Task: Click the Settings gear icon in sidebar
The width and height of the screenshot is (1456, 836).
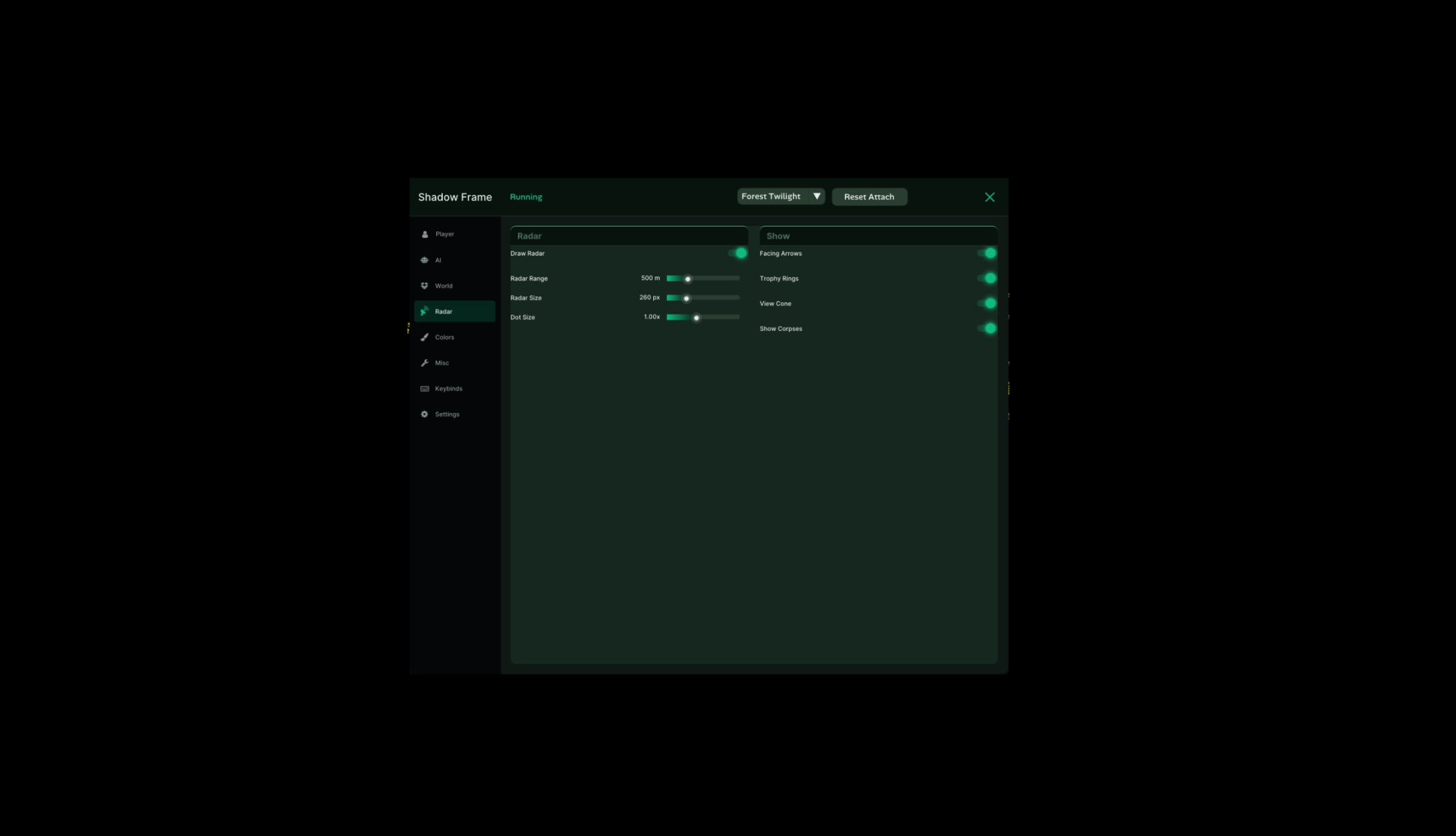Action: [425, 414]
